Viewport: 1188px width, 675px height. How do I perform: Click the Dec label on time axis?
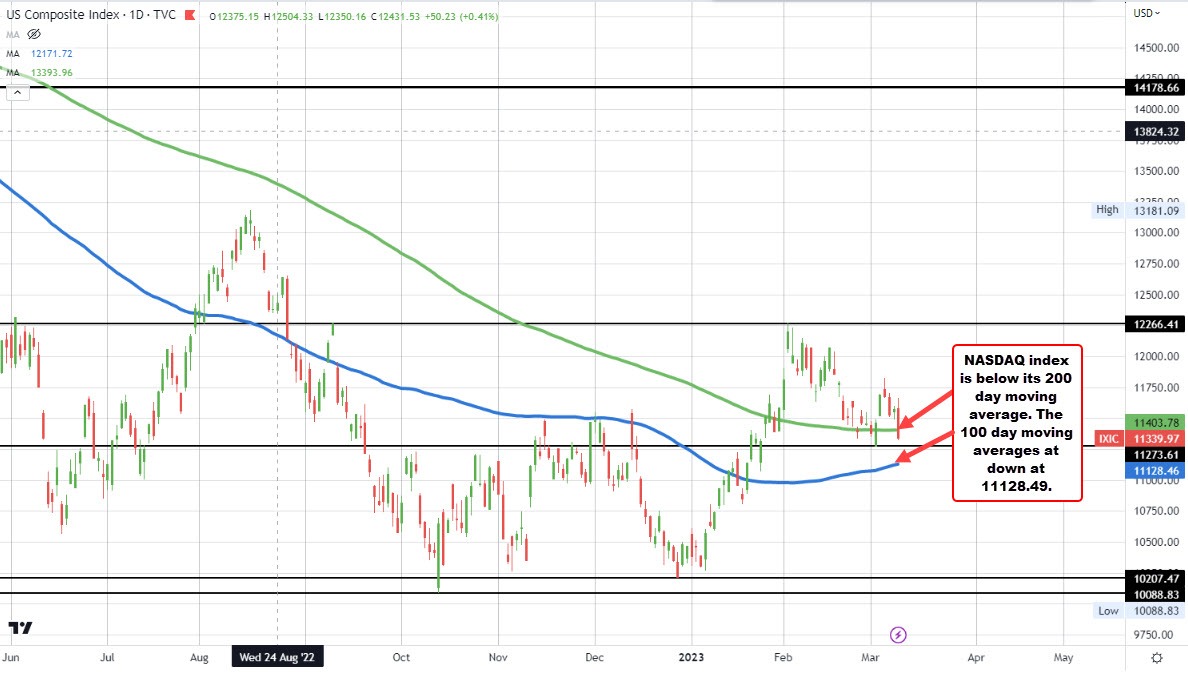tap(595, 657)
